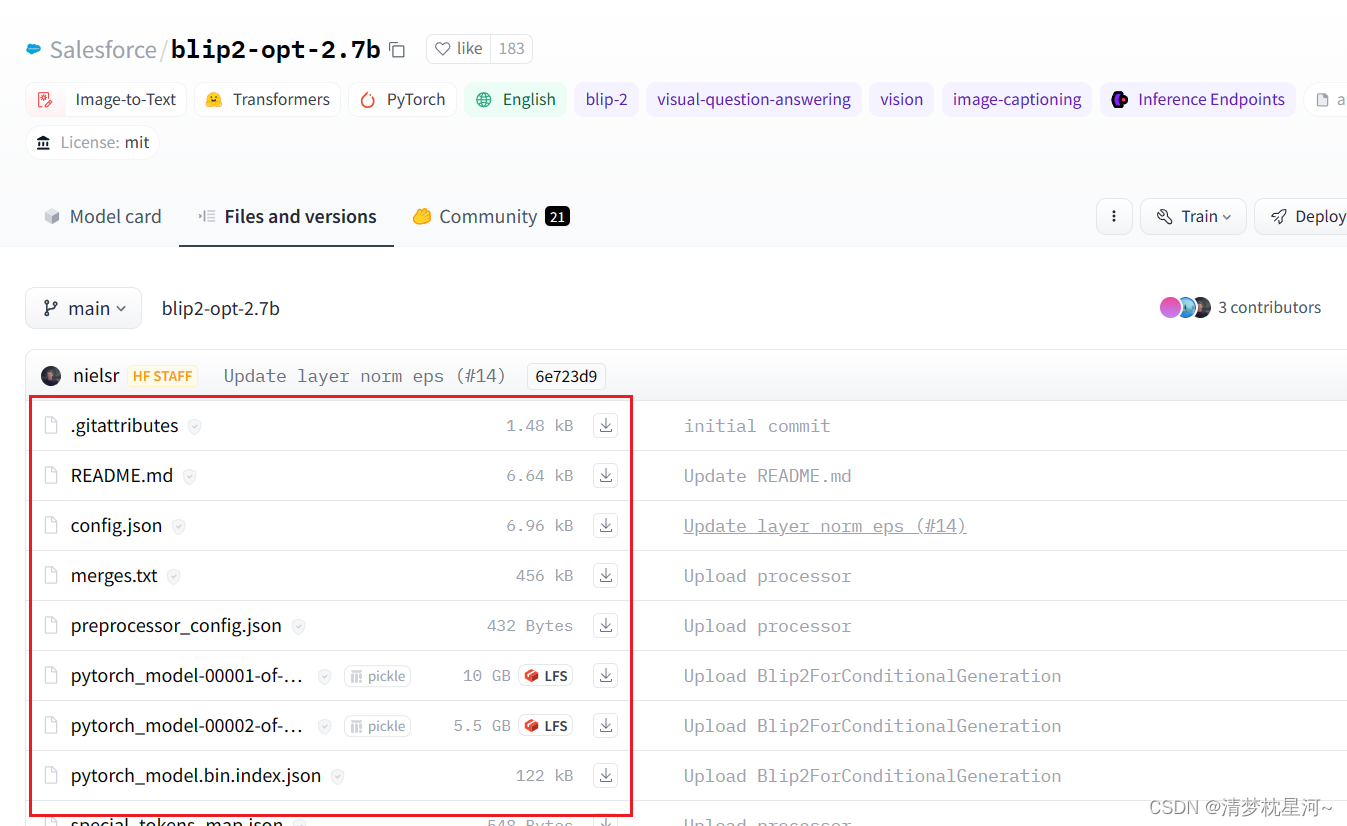Expand the Train dropdown

(1193, 216)
